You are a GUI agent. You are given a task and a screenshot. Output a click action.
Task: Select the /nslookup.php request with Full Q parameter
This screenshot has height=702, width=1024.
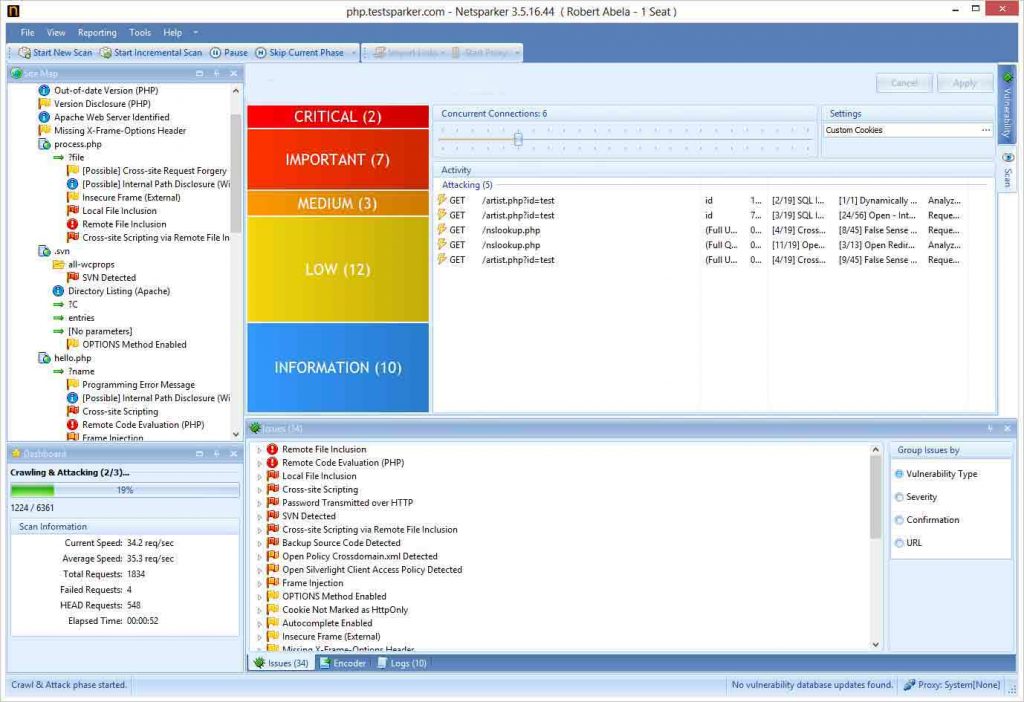pyautogui.click(x=699, y=245)
